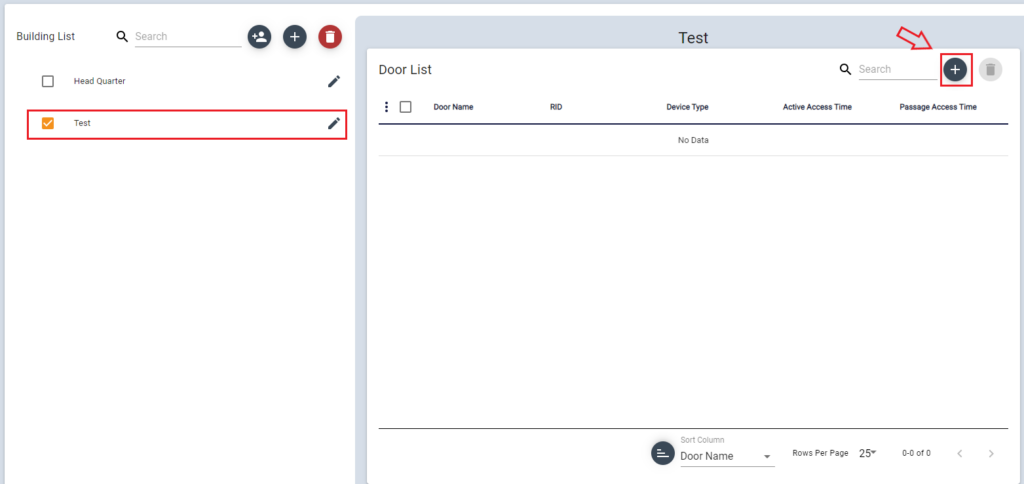1024x484 pixels.
Task: Sort by Door Name column header
Action: point(453,107)
